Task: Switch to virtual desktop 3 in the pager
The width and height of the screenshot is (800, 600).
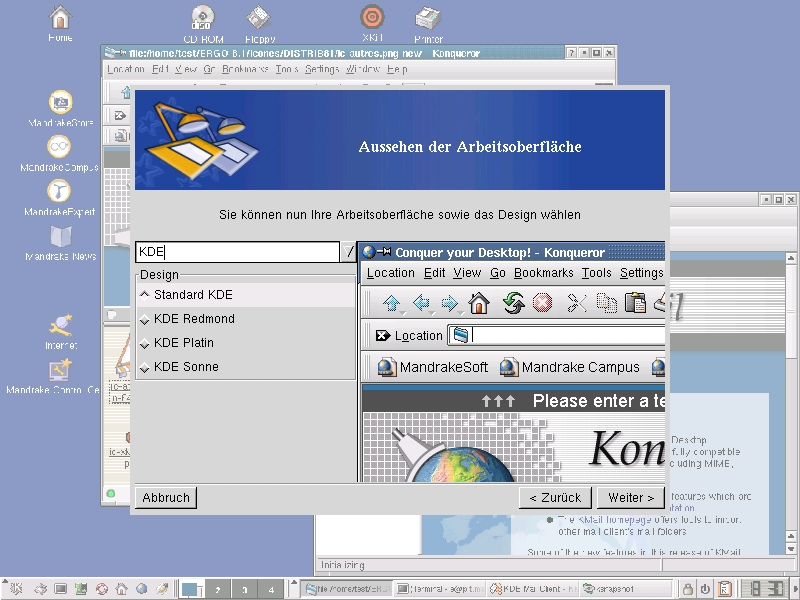Action: [244, 589]
